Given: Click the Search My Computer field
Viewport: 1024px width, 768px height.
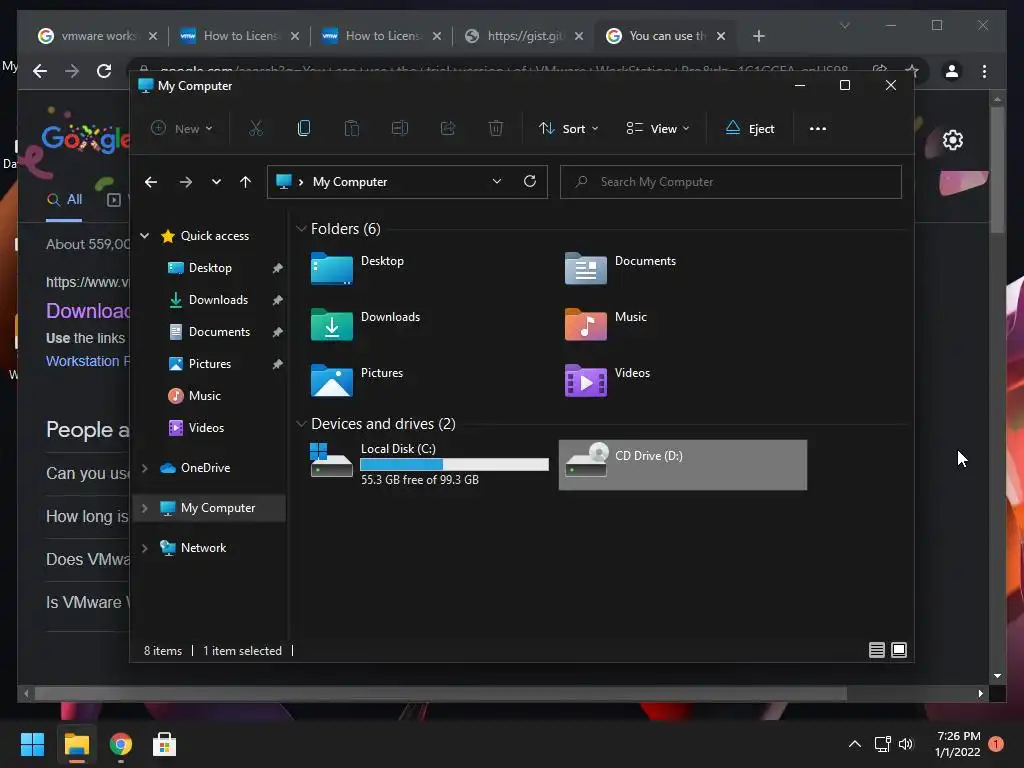Looking at the screenshot, I should [x=731, y=182].
